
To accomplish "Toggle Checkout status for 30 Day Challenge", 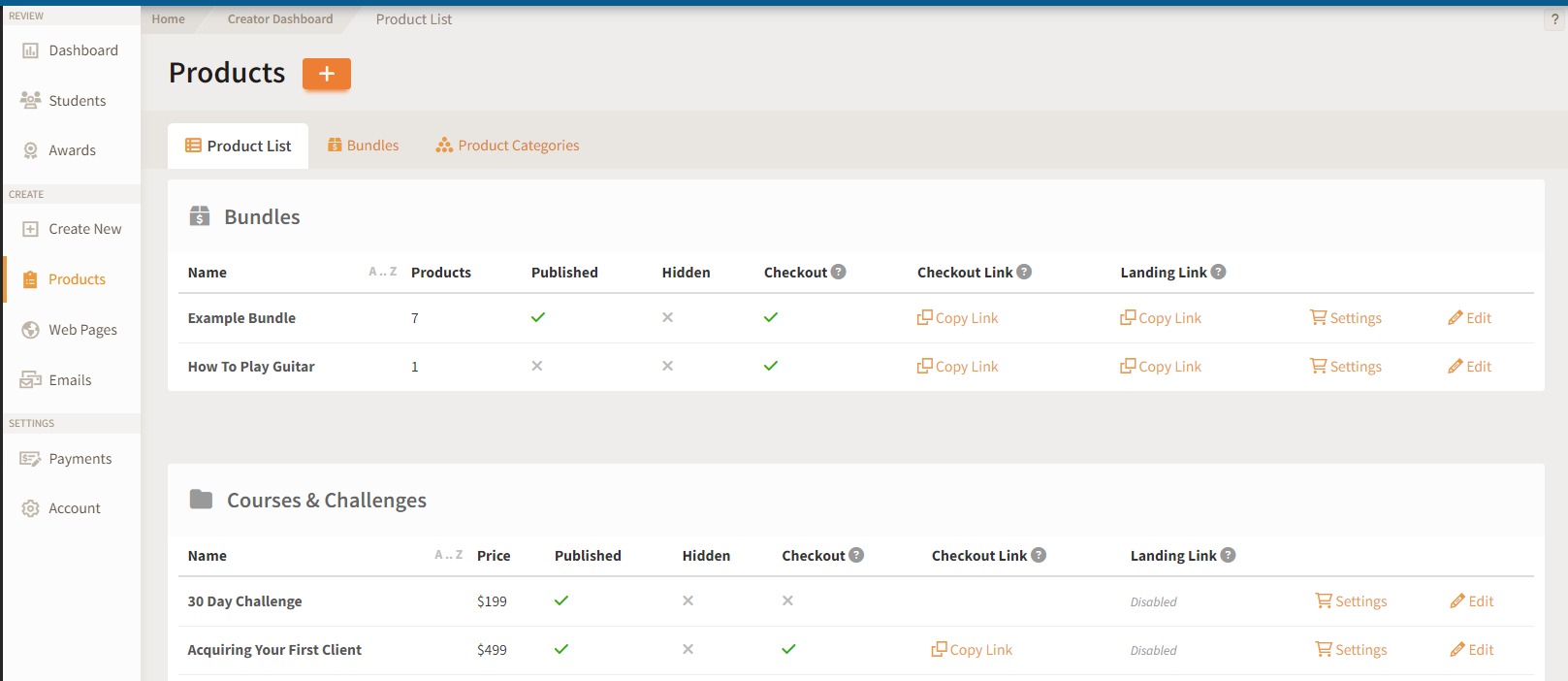I will (787, 600).
